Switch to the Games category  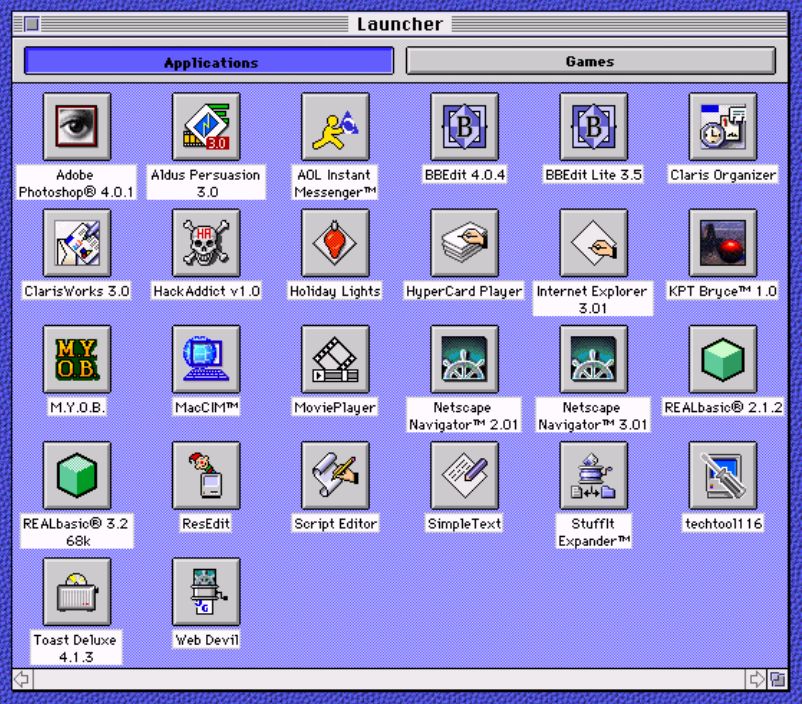point(591,61)
